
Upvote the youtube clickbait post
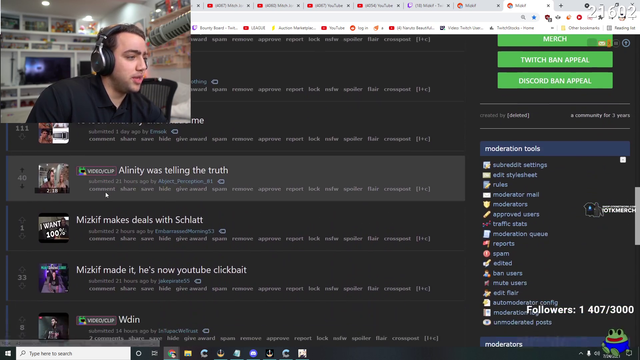(22, 270)
